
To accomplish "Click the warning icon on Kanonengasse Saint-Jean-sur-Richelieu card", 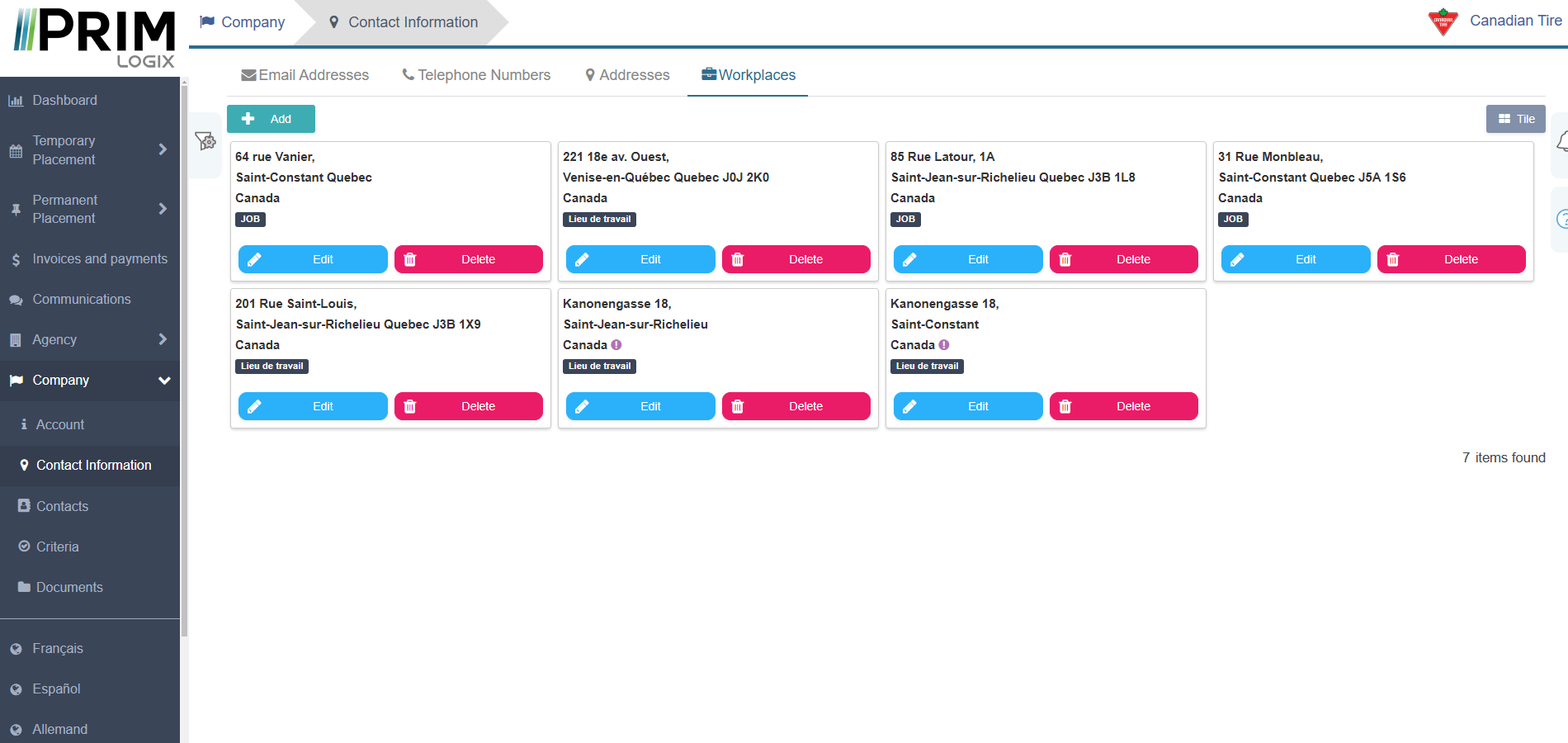I will click(616, 345).
